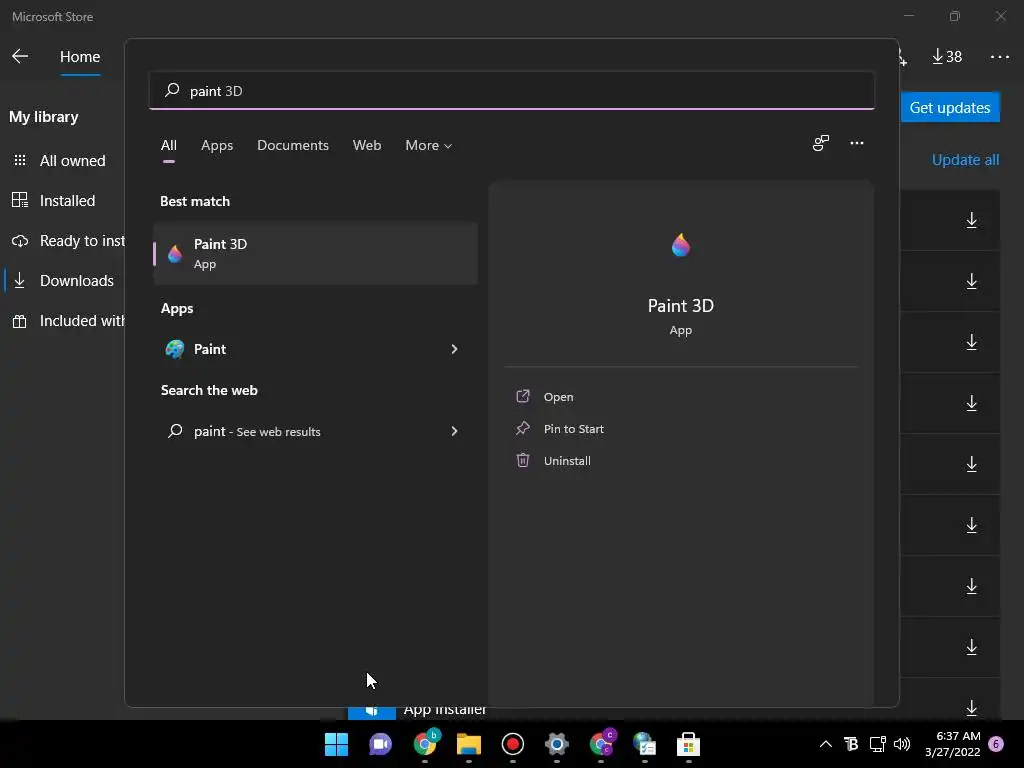
Task: Open the Home tab in Microsoft Store
Action: click(x=80, y=57)
